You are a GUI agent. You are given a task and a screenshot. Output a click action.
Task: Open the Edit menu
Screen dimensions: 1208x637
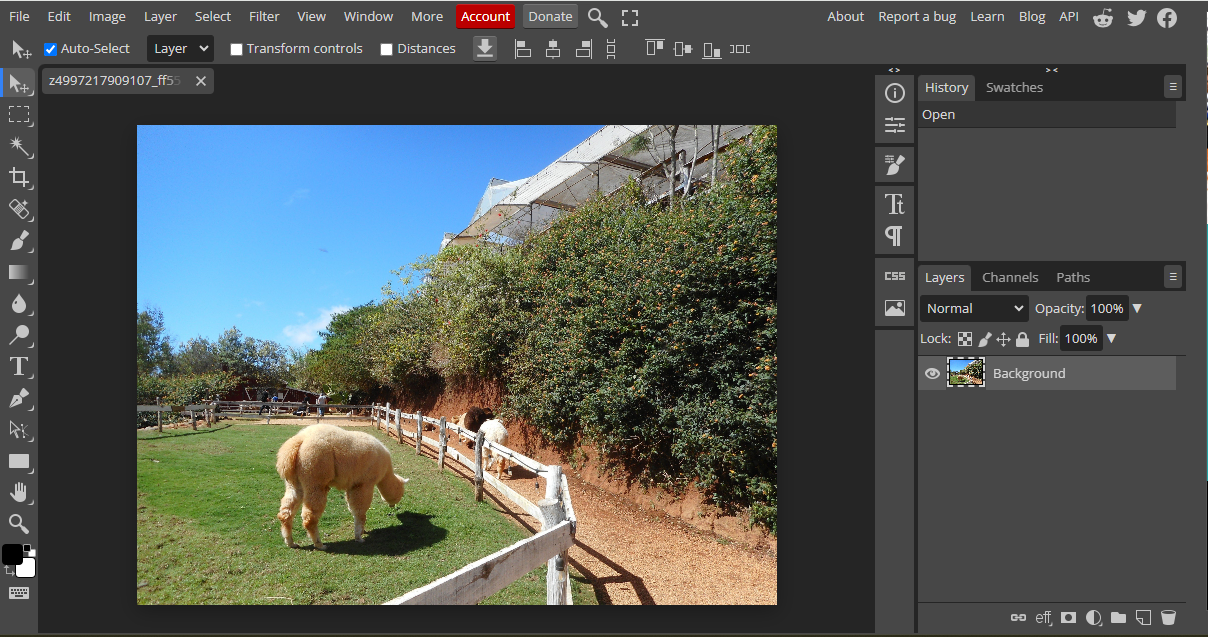pyautogui.click(x=59, y=16)
